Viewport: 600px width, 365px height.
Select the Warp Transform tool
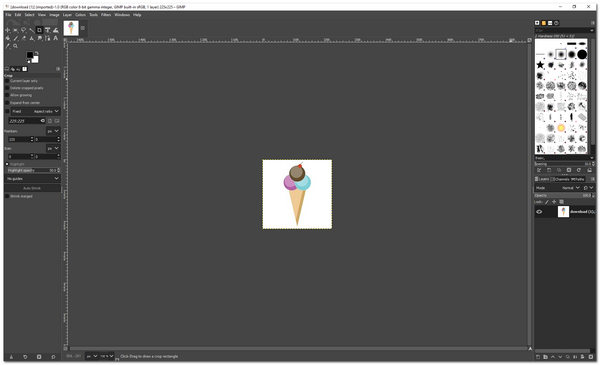[x=55, y=30]
